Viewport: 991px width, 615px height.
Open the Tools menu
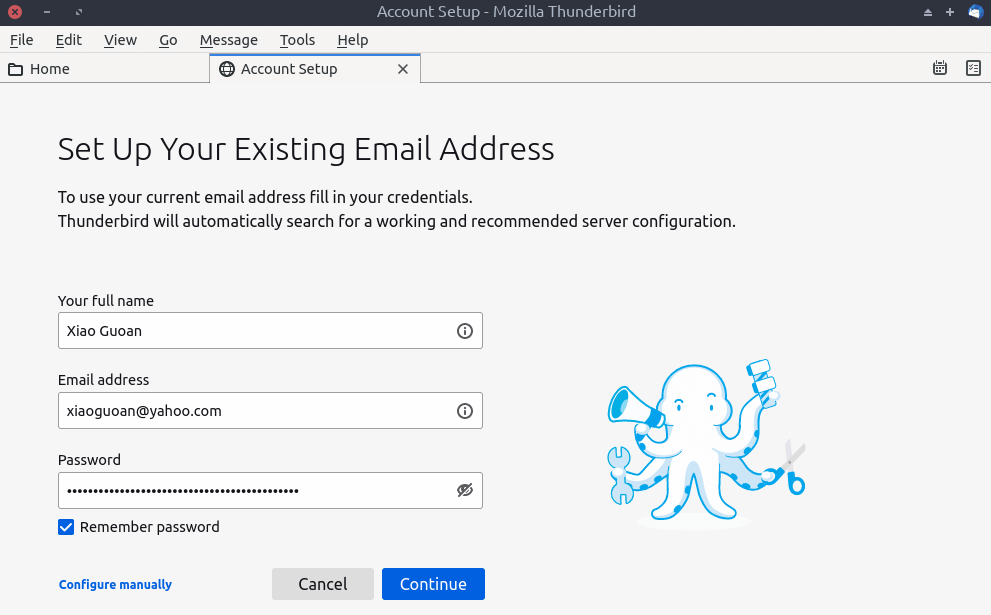pyautogui.click(x=297, y=40)
